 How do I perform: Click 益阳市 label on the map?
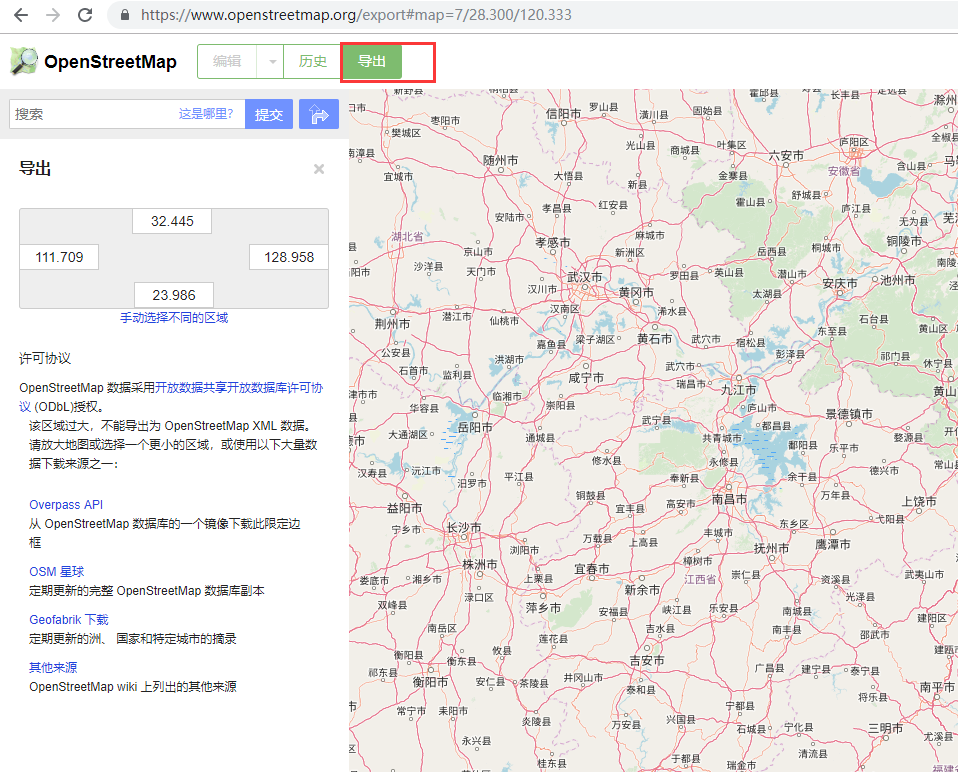[x=404, y=508]
